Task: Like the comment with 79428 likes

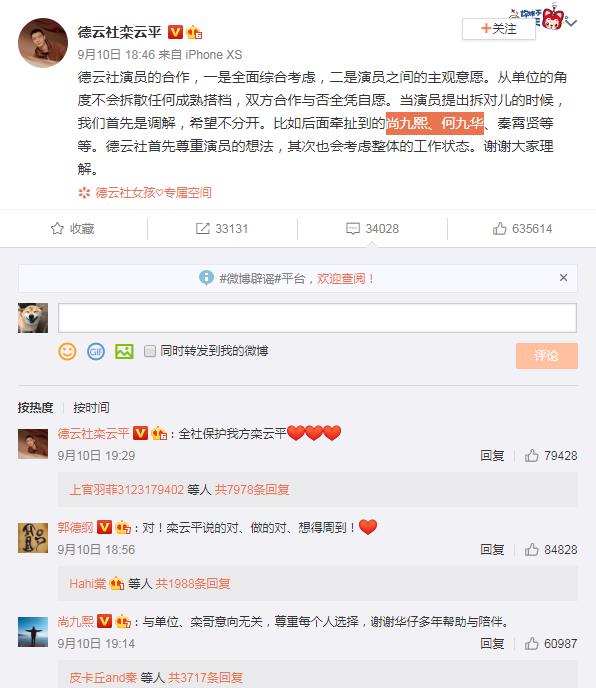Action: [531, 455]
